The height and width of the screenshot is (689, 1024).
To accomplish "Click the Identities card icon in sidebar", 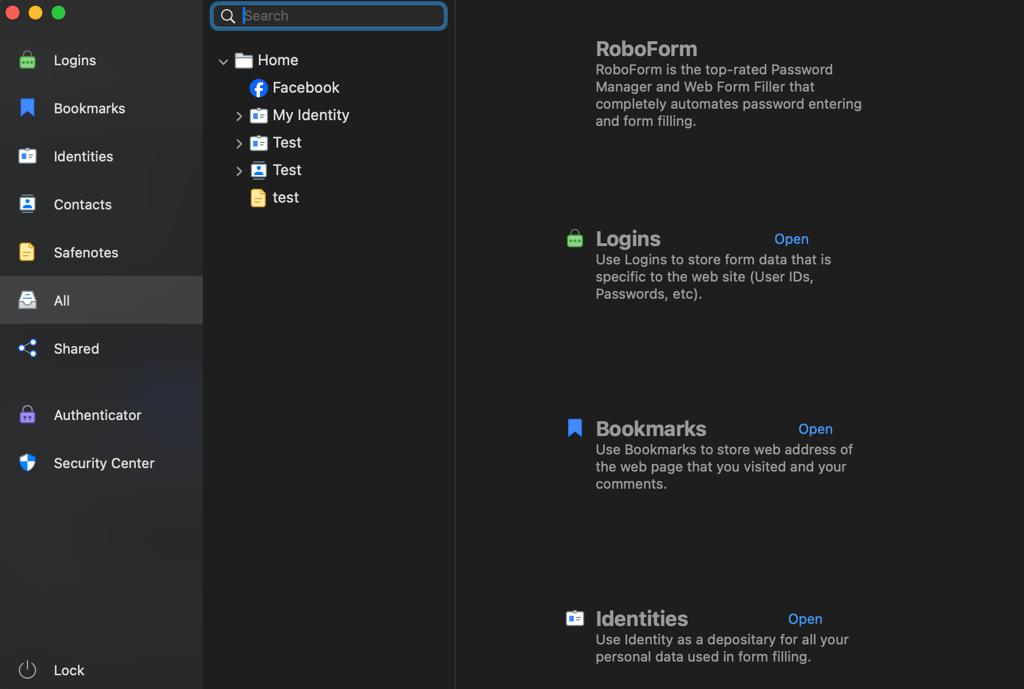I will click(27, 156).
